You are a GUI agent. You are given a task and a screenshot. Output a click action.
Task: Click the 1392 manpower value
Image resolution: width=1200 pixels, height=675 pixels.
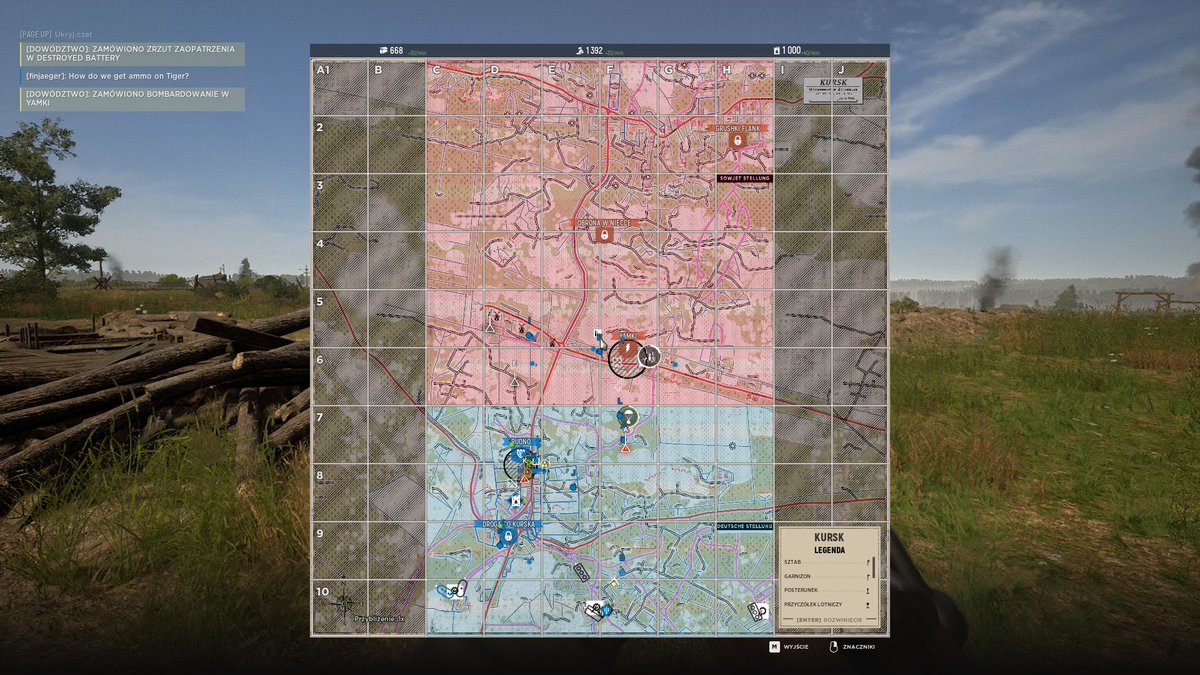594,50
